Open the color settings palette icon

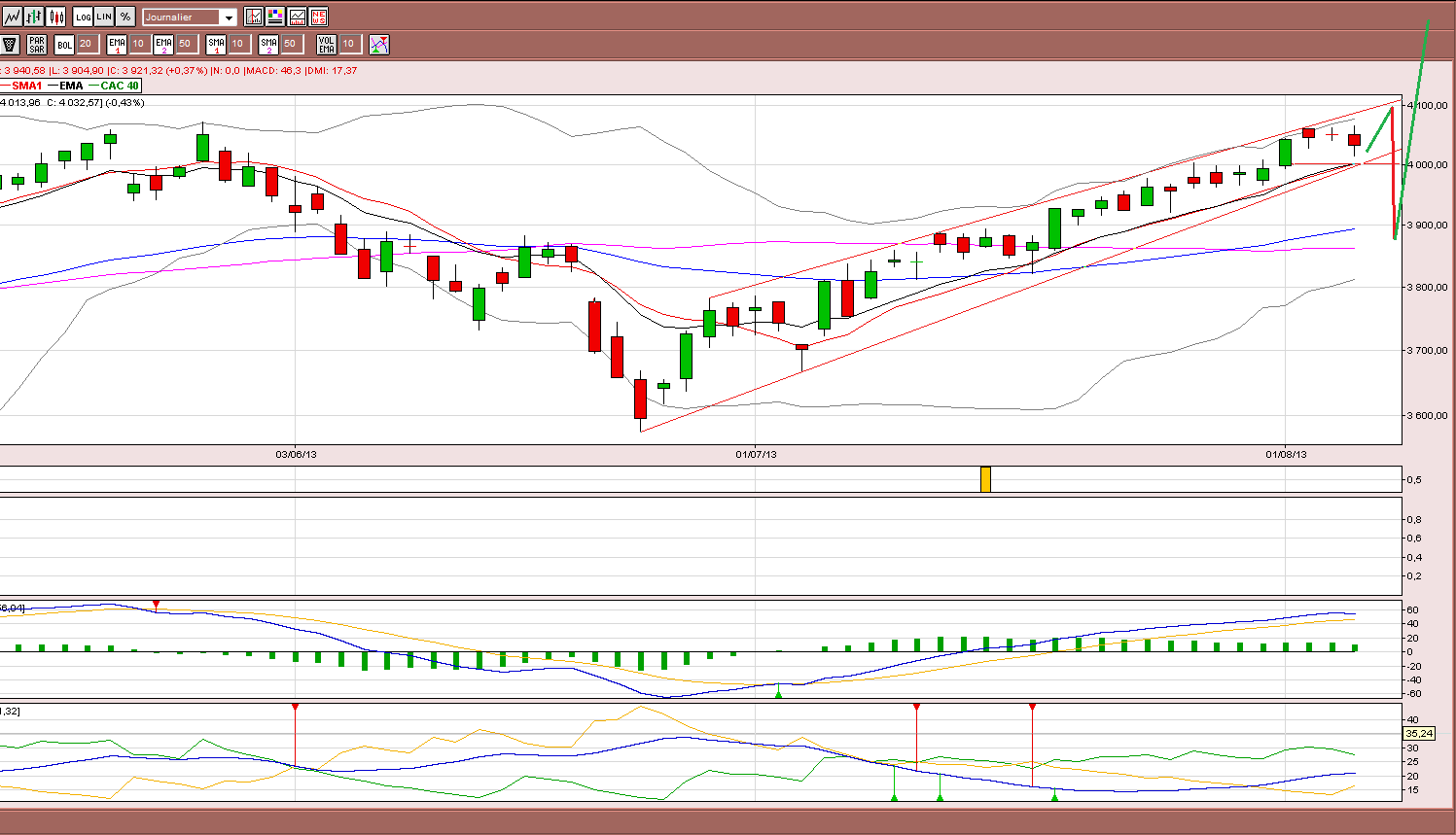[x=275, y=17]
